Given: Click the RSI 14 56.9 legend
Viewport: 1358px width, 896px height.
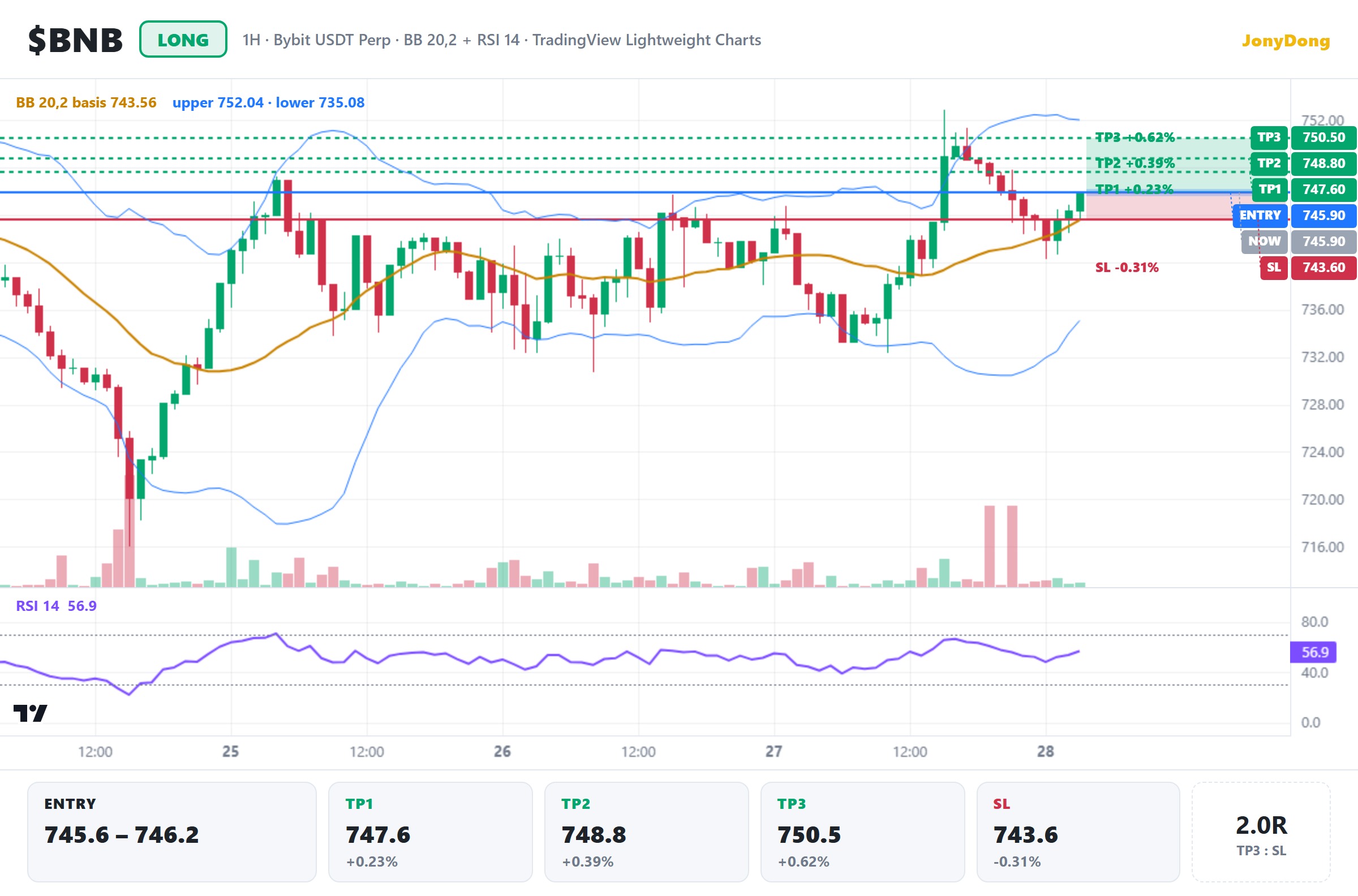Looking at the screenshot, I should point(56,606).
